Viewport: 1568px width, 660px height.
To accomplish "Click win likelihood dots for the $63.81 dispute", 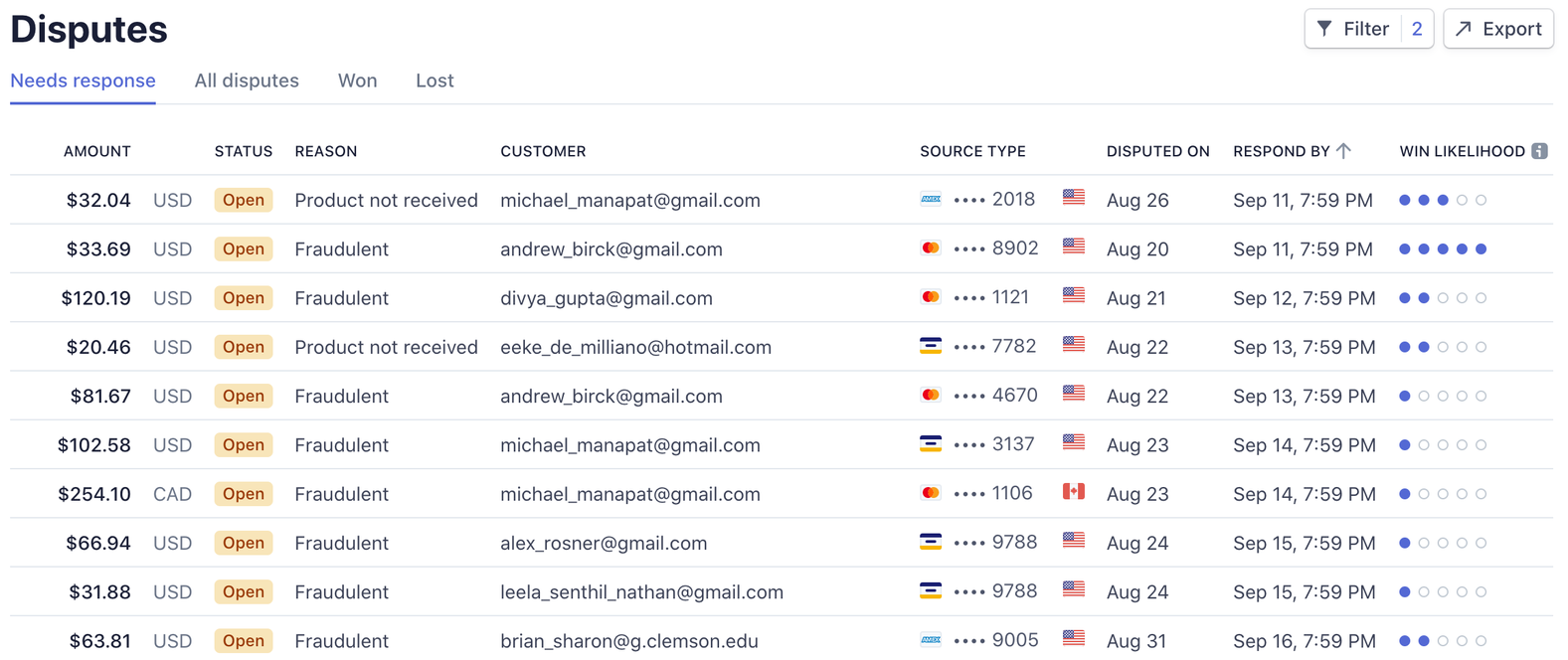I will tap(1443, 641).
